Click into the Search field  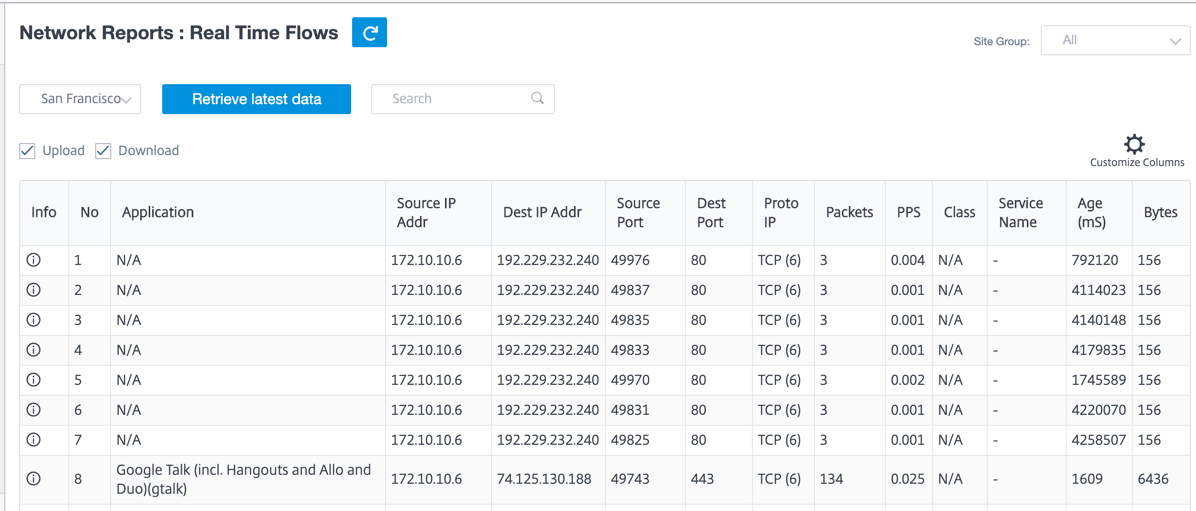[462, 98]
